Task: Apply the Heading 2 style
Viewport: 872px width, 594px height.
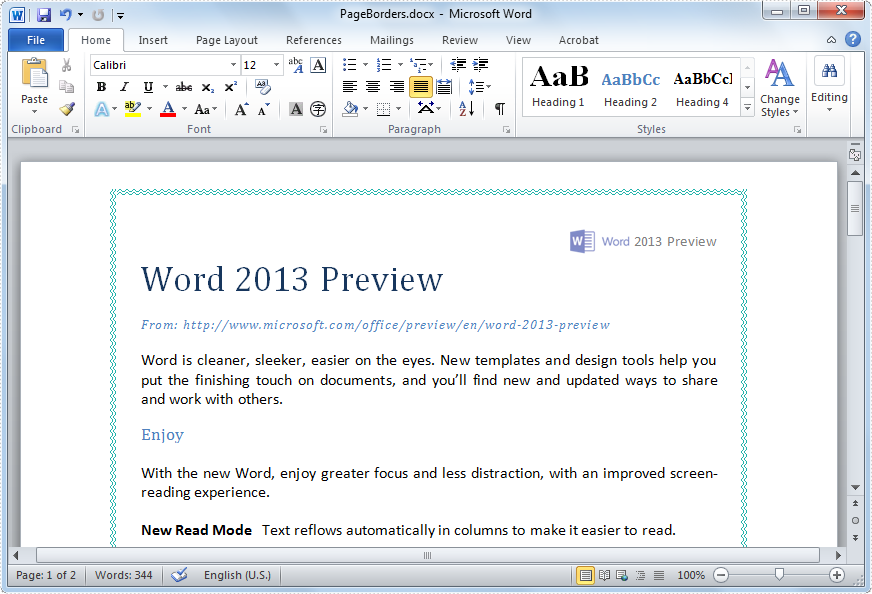Action: 630,86
